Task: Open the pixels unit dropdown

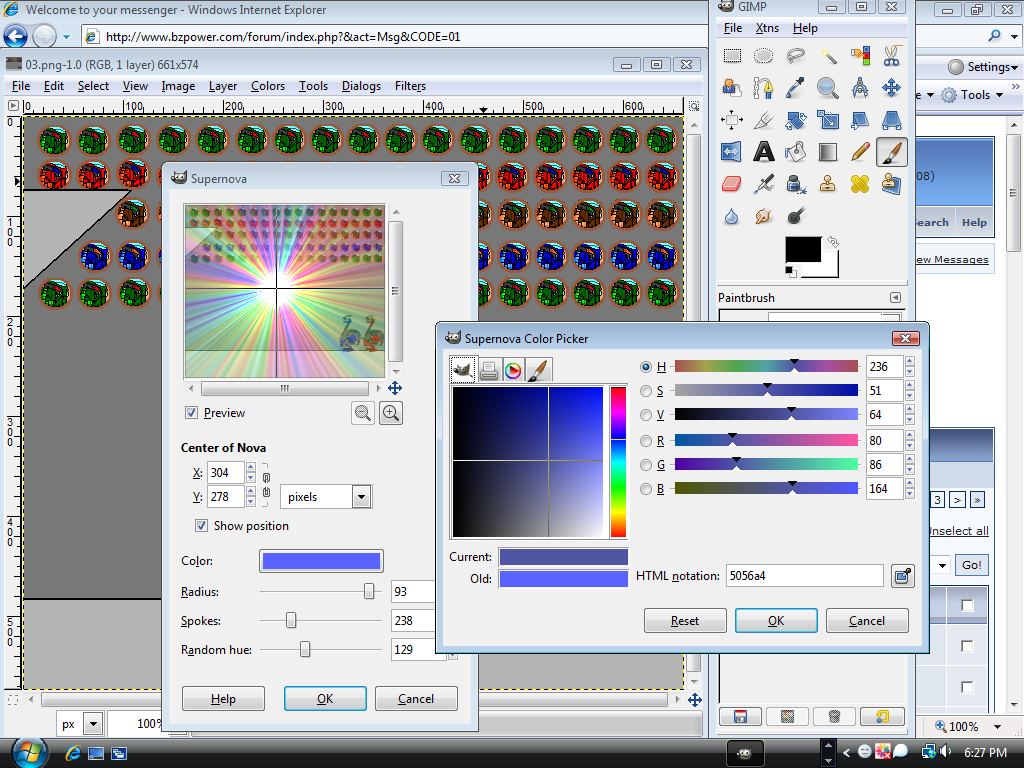Action: (x=326, y=496)
